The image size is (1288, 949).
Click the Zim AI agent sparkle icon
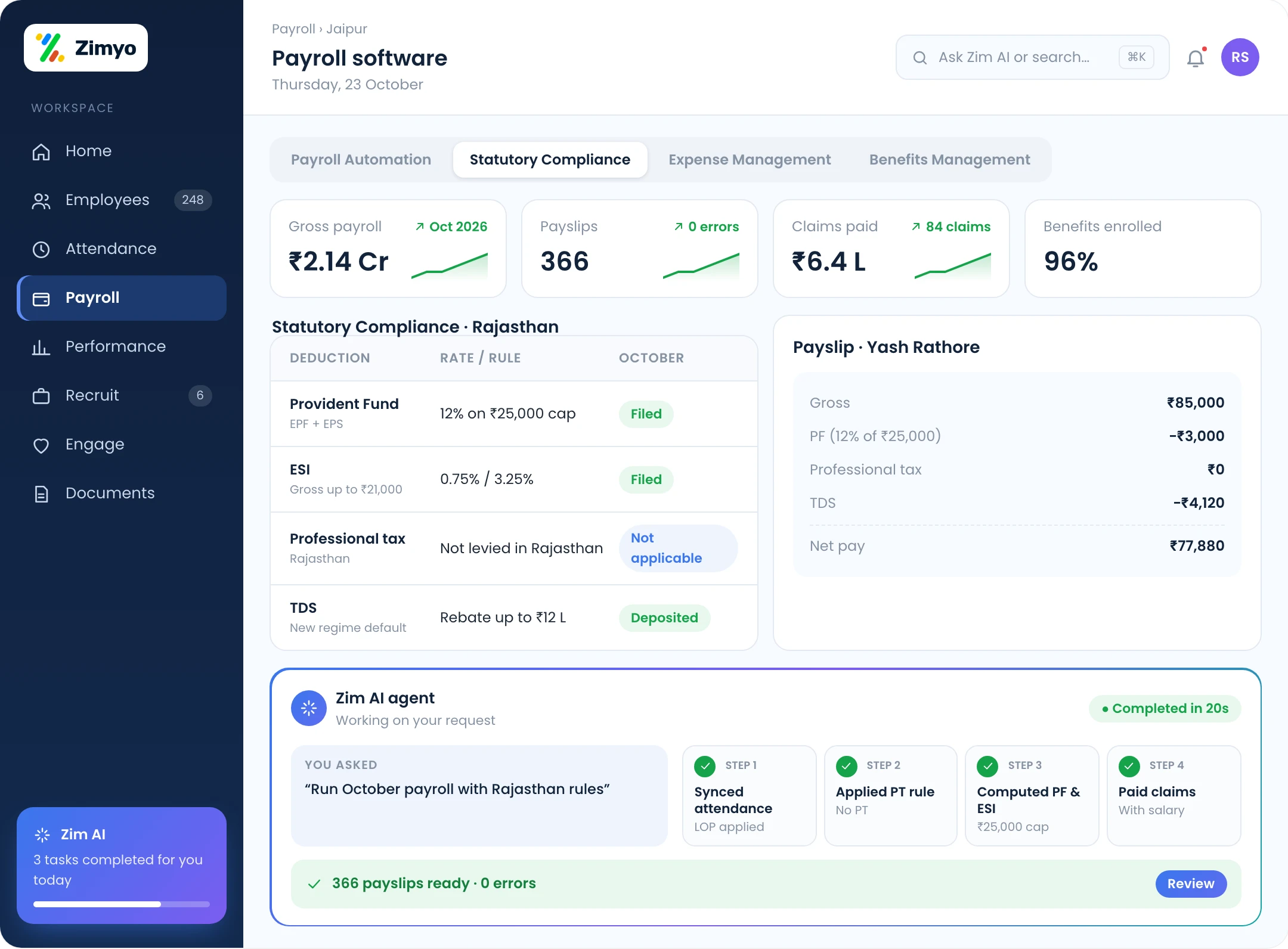(x=309, y=708)
